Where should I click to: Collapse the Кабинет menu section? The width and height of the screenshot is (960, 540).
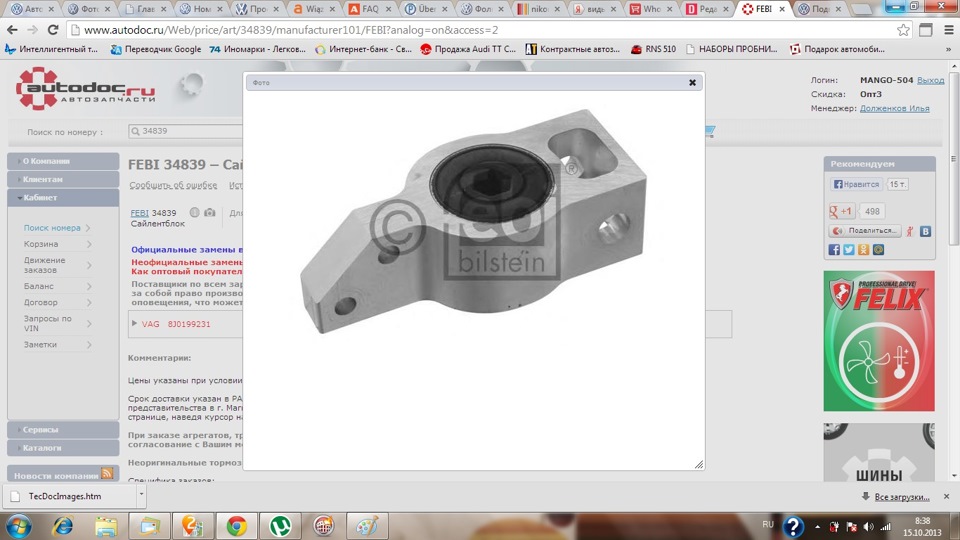(x=63, y=198)
